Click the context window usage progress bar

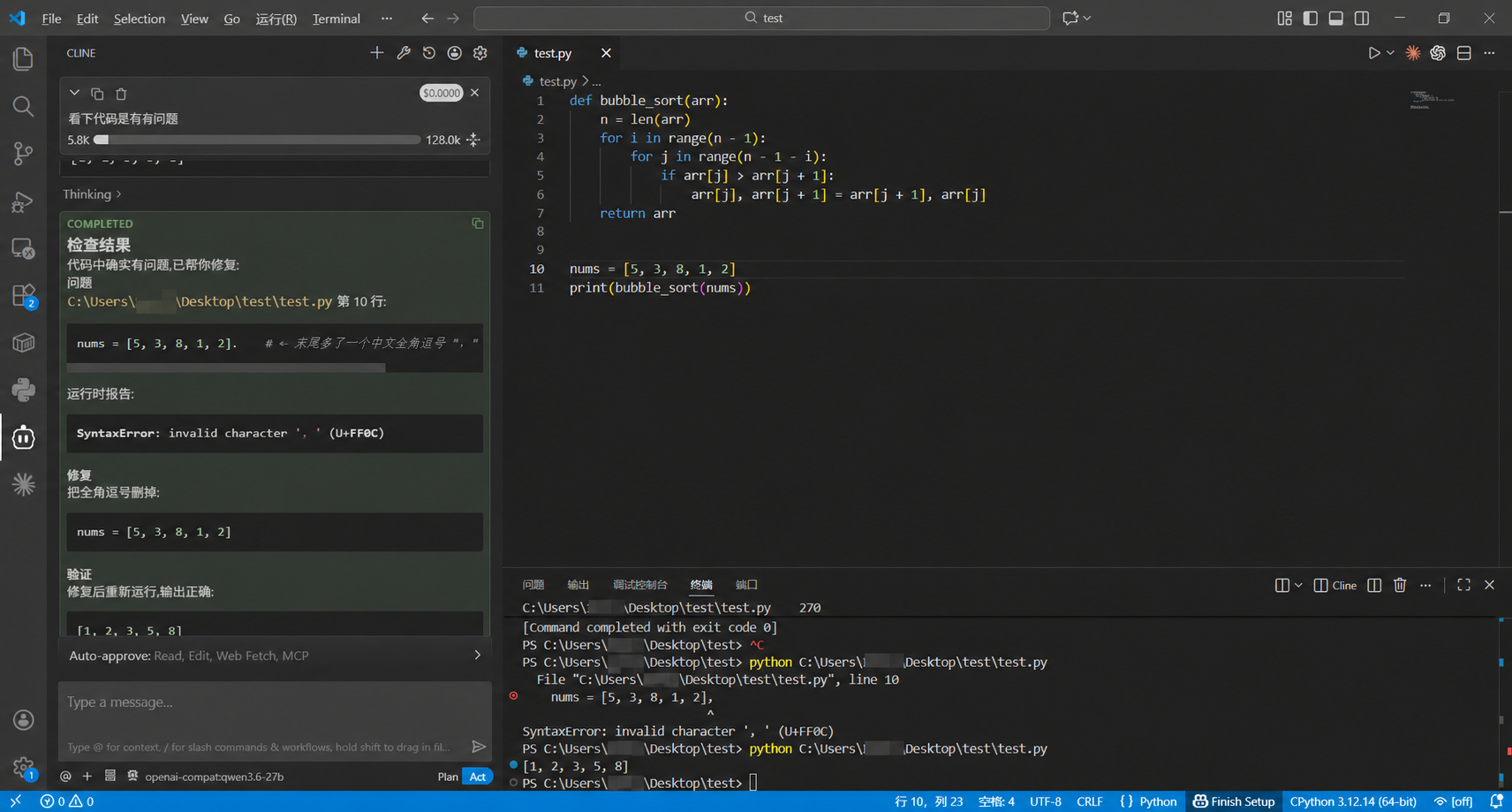tap(257, 140)
